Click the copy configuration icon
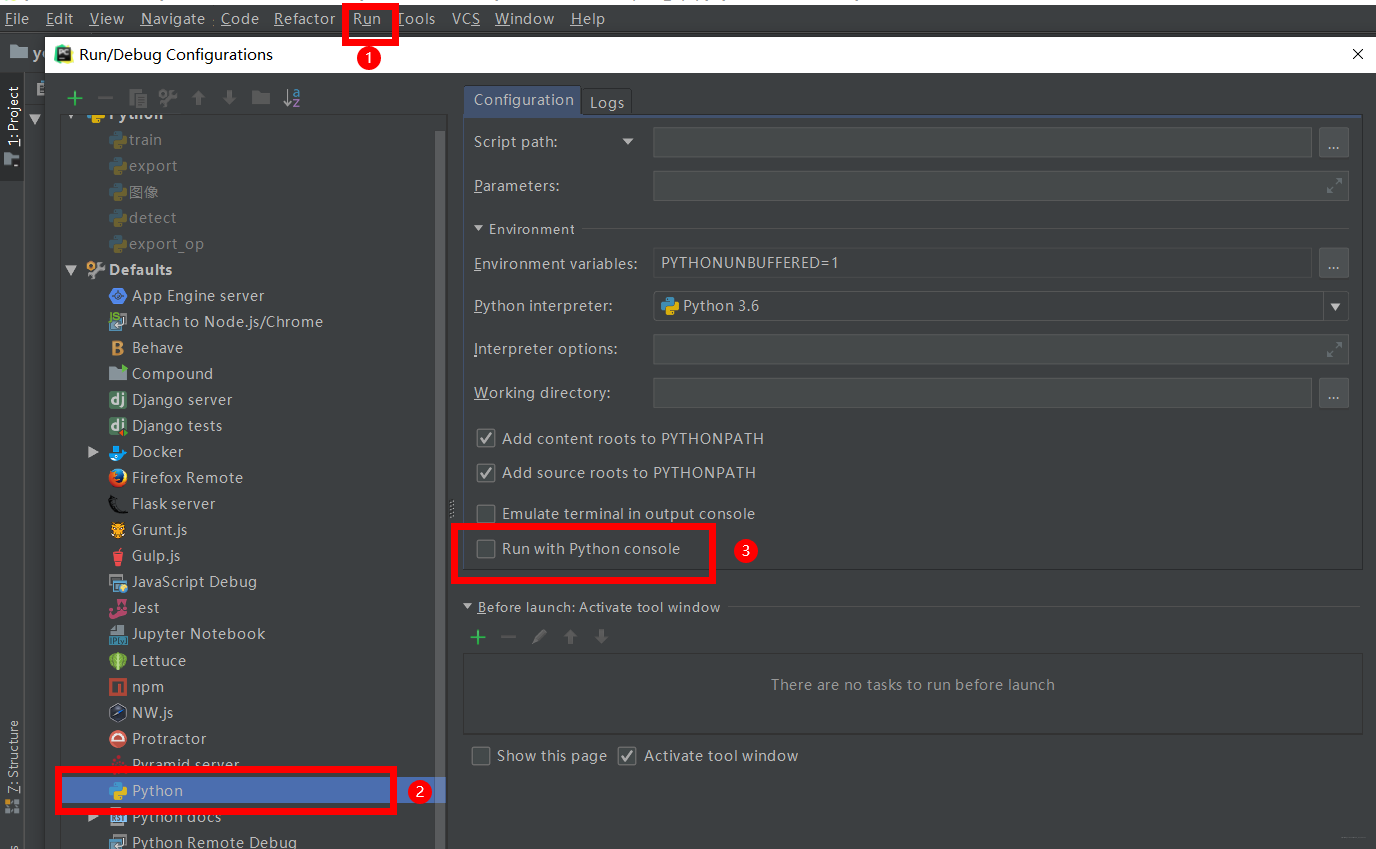 [x=137, y=97]
